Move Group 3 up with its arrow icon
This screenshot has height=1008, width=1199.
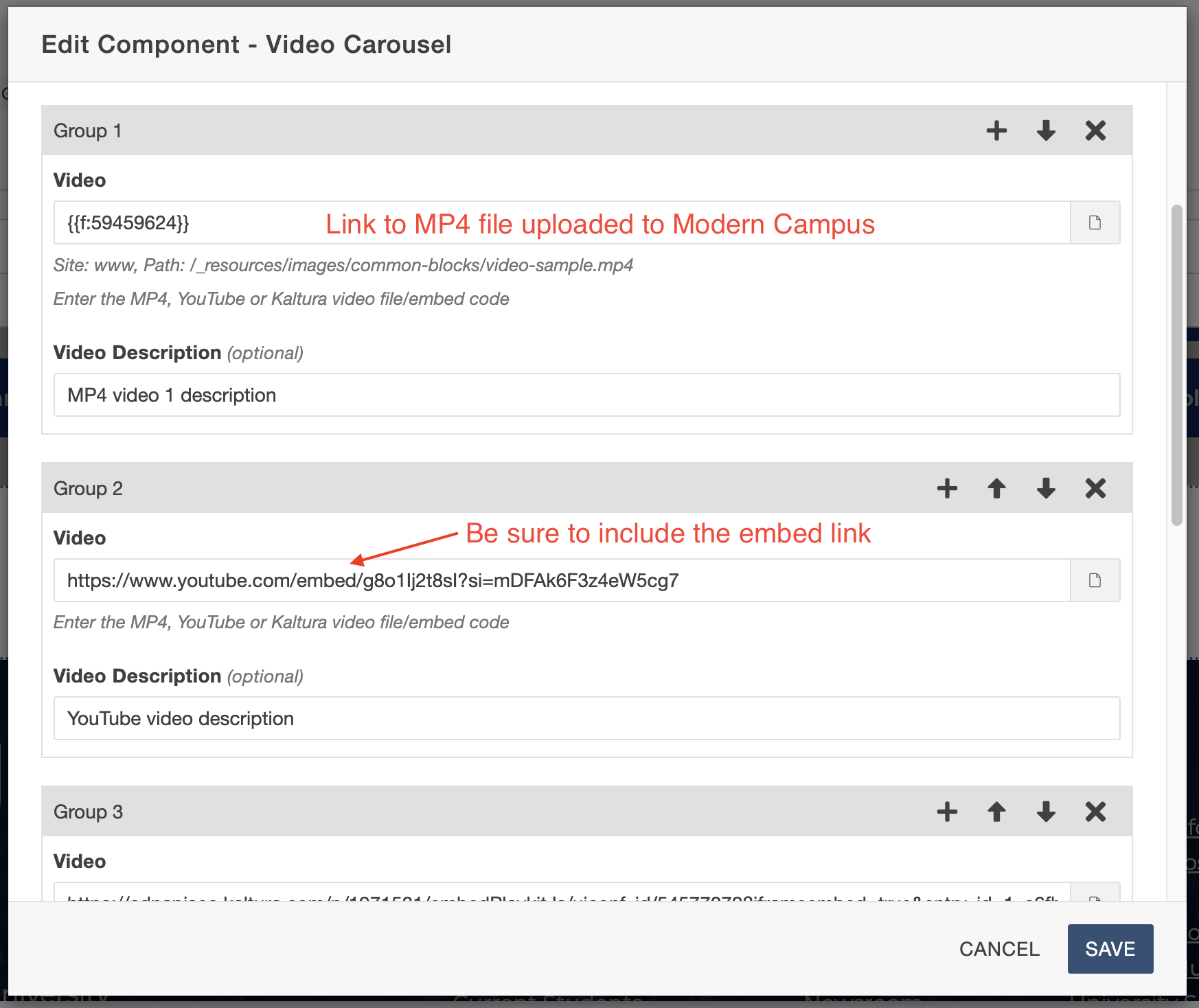click(996, 812)
